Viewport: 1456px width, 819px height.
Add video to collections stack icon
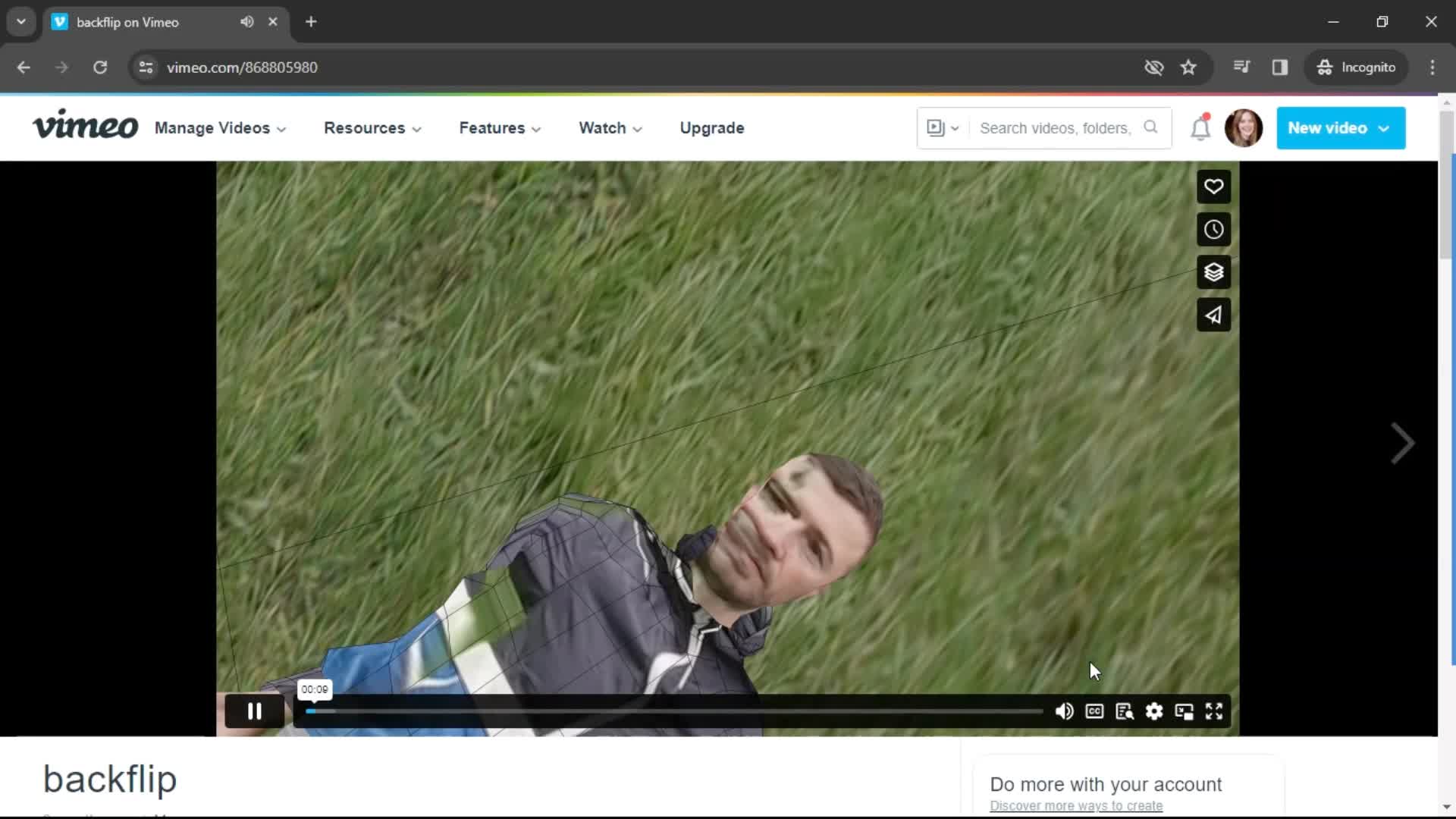pos(1213,272)
